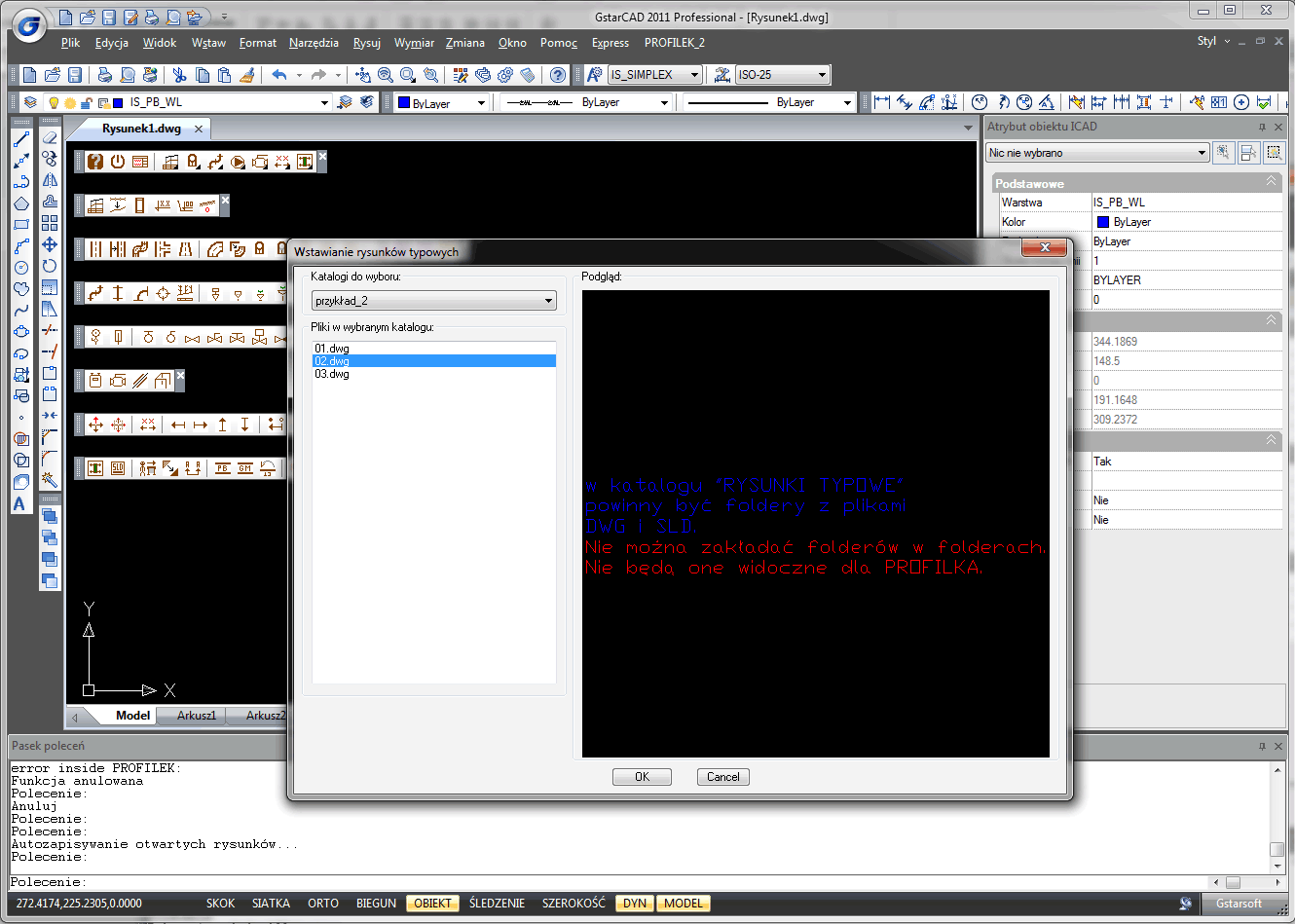The width and height of the screenshot is (1295, 924).
Task: Select the Polygon draw tool
Action: 21,203
